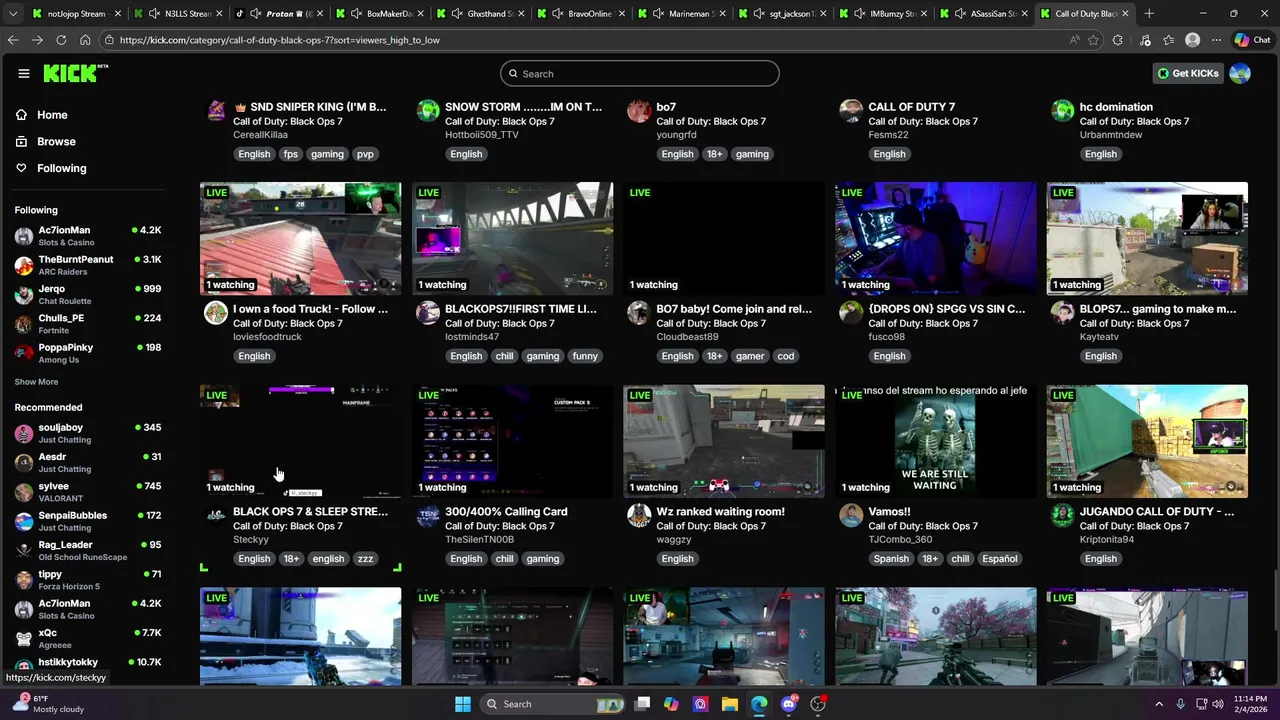Image resolution: width=1280 pixels, height=720 pixels.
Task: Open TheBurntPeanut channel avatar
Action: tap(24, 265)
